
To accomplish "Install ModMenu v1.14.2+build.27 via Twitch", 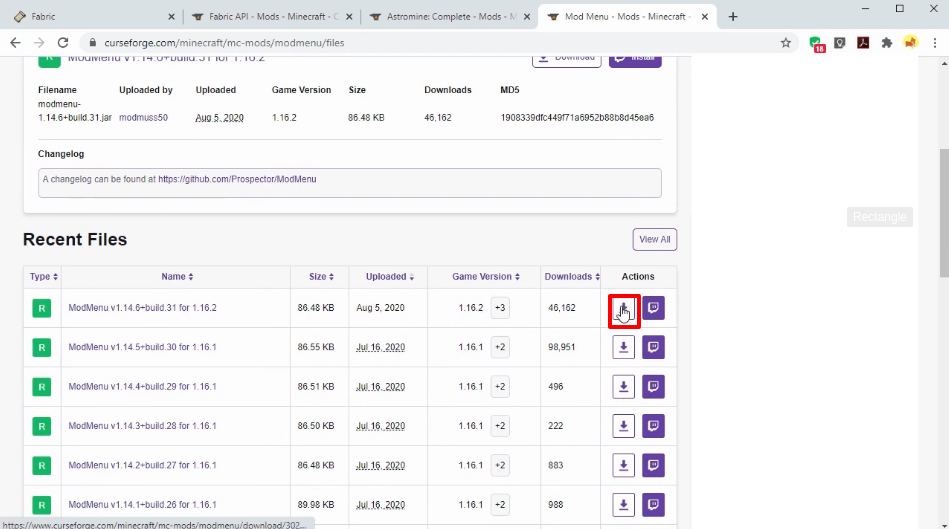I will pos(653,465).
